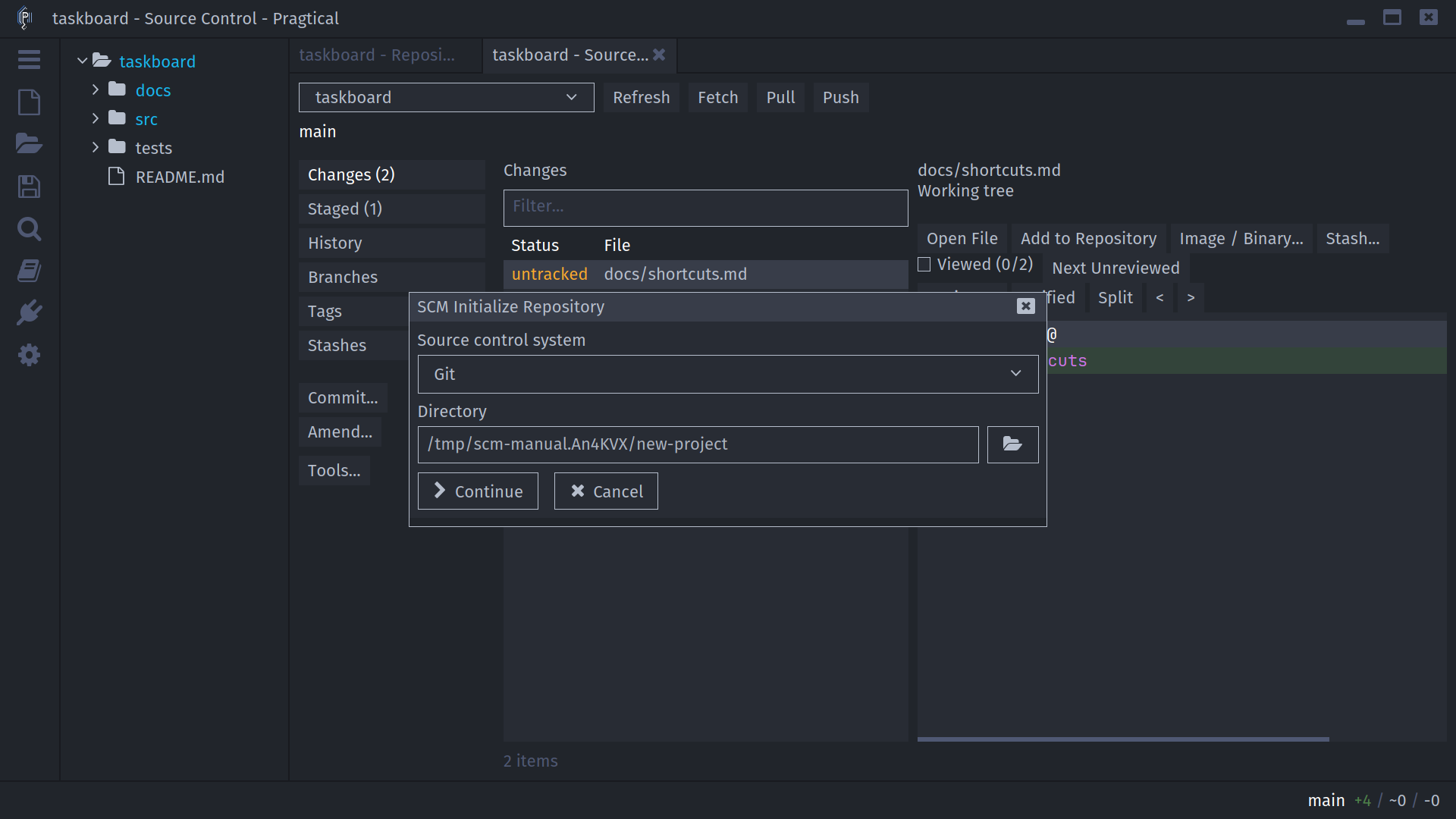The image size is (1456, 819).
Task: Open the History section
Action: tap(392, 243)
